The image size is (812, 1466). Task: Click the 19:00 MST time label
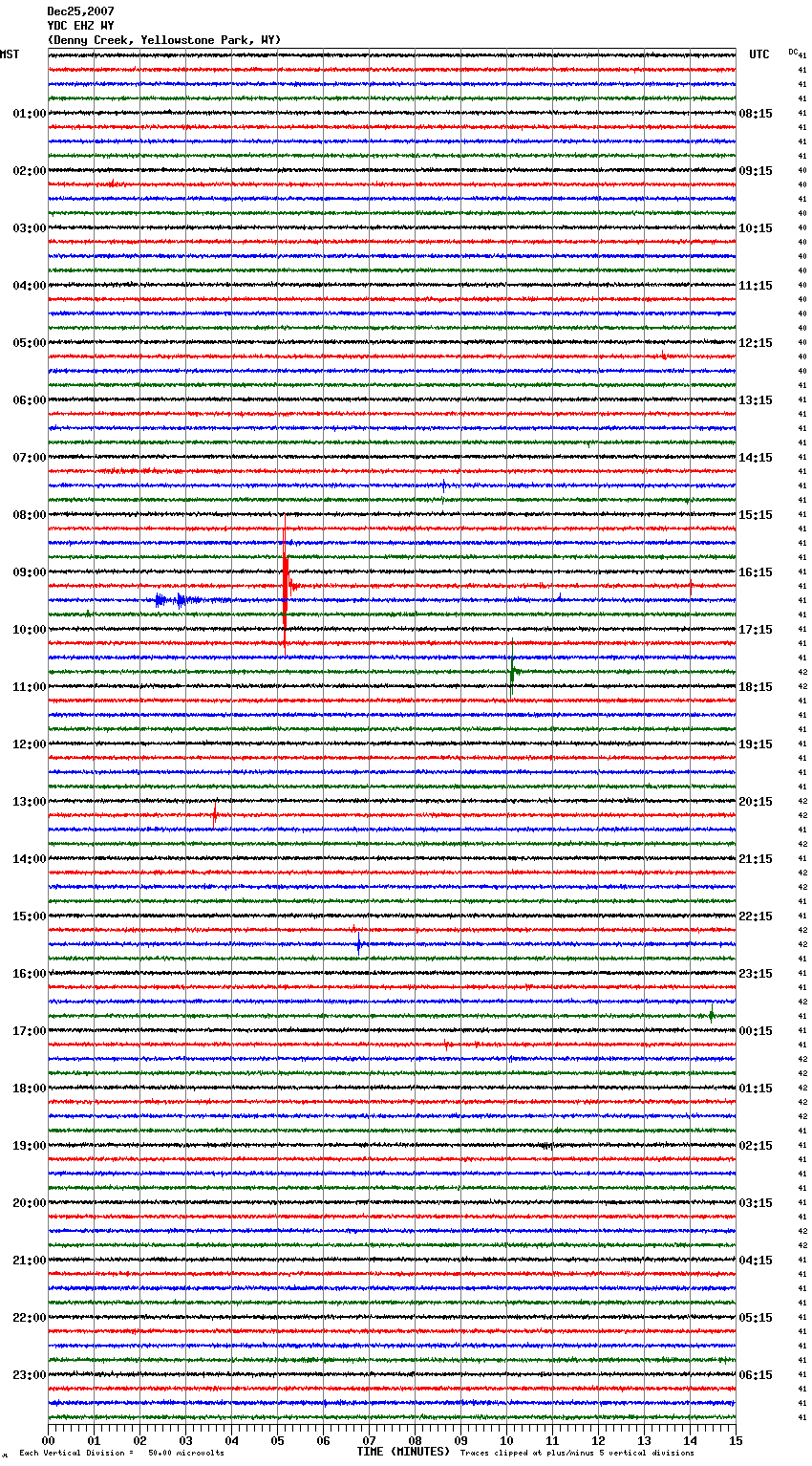click(x=29, y=1146)
